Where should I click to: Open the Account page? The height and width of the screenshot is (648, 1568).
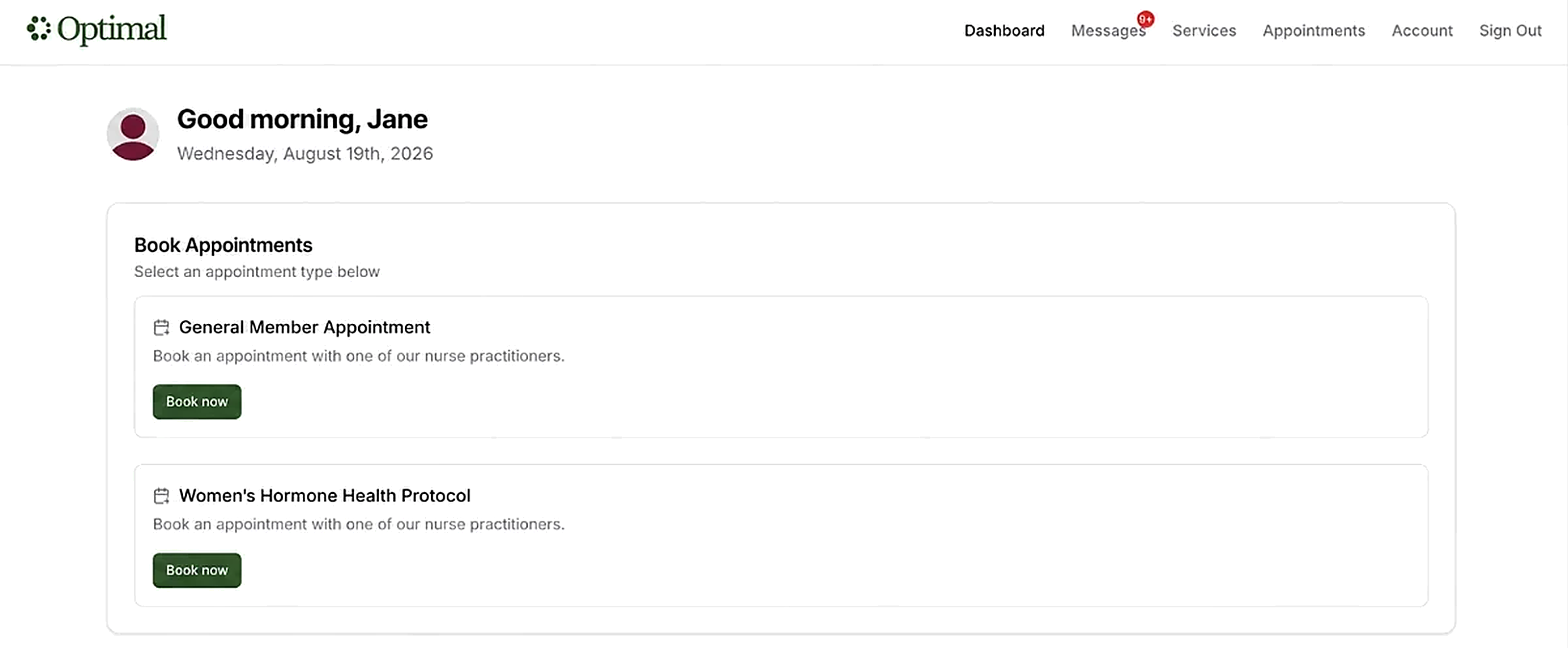pyautogui.click(x=1422, y=31)
